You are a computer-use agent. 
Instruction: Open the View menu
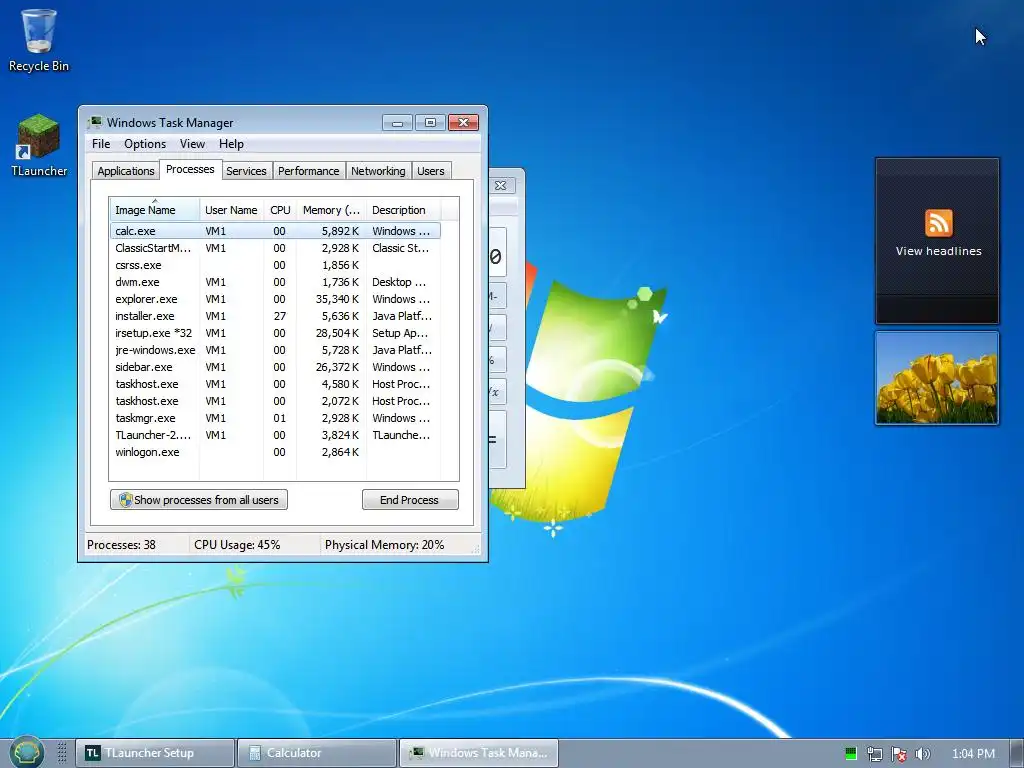pyautogui.click(x=192, y=144)
